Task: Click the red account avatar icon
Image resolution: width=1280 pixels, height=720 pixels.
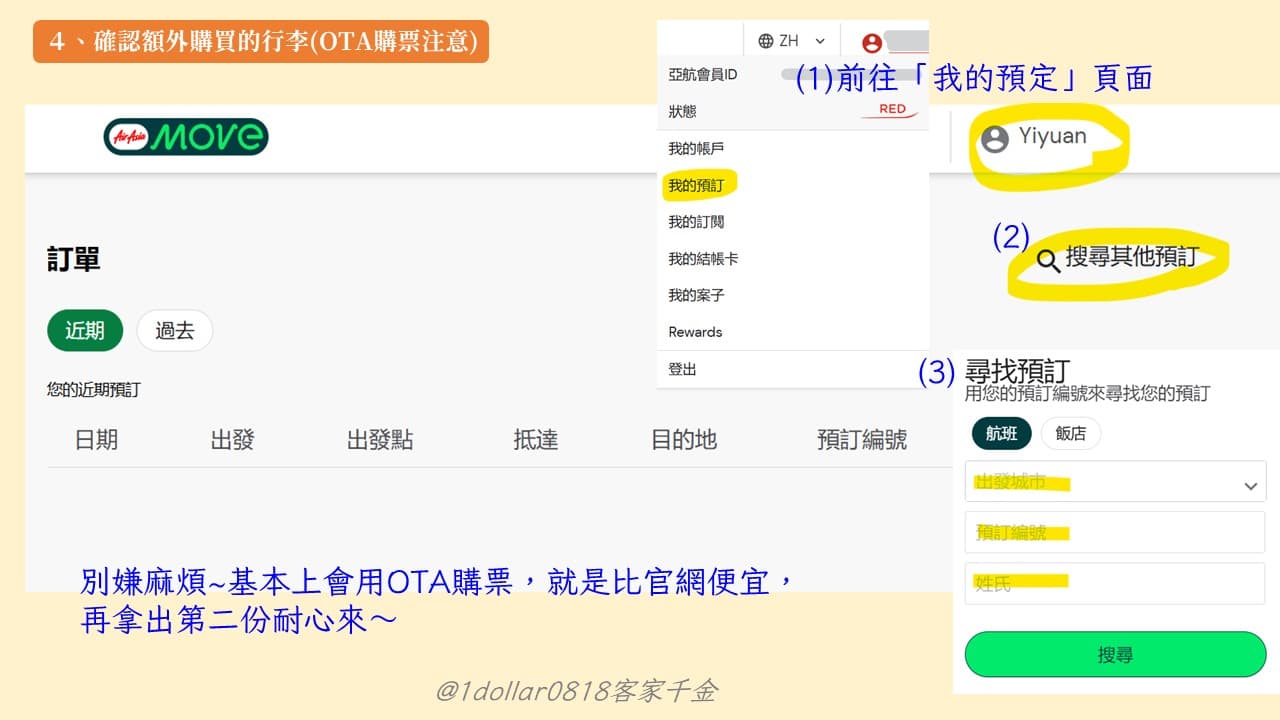Action: click(x=872, y=42)
